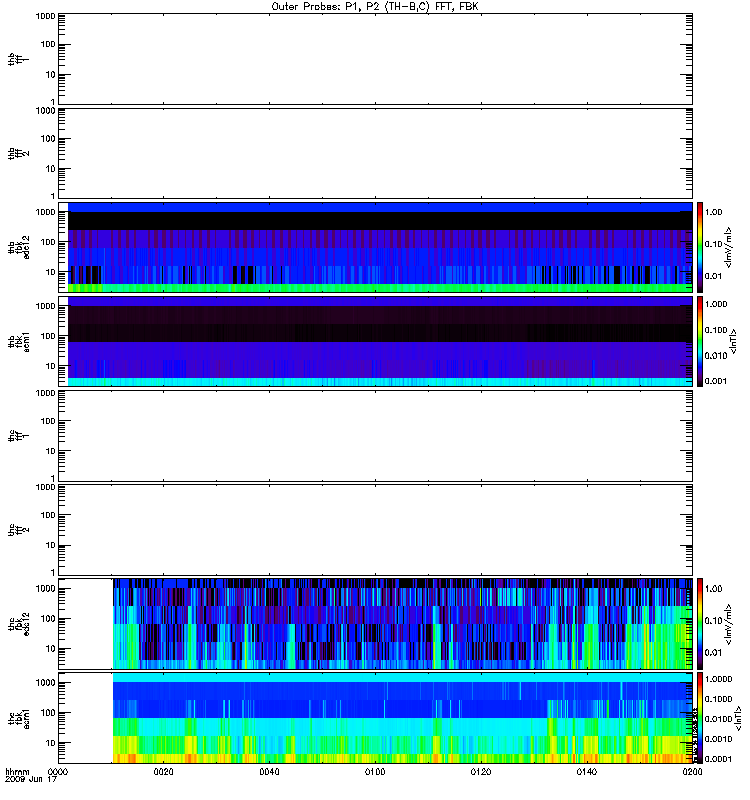Click the '<|nT|>' unit on thb scm1 colorbar

coord(733,341)
